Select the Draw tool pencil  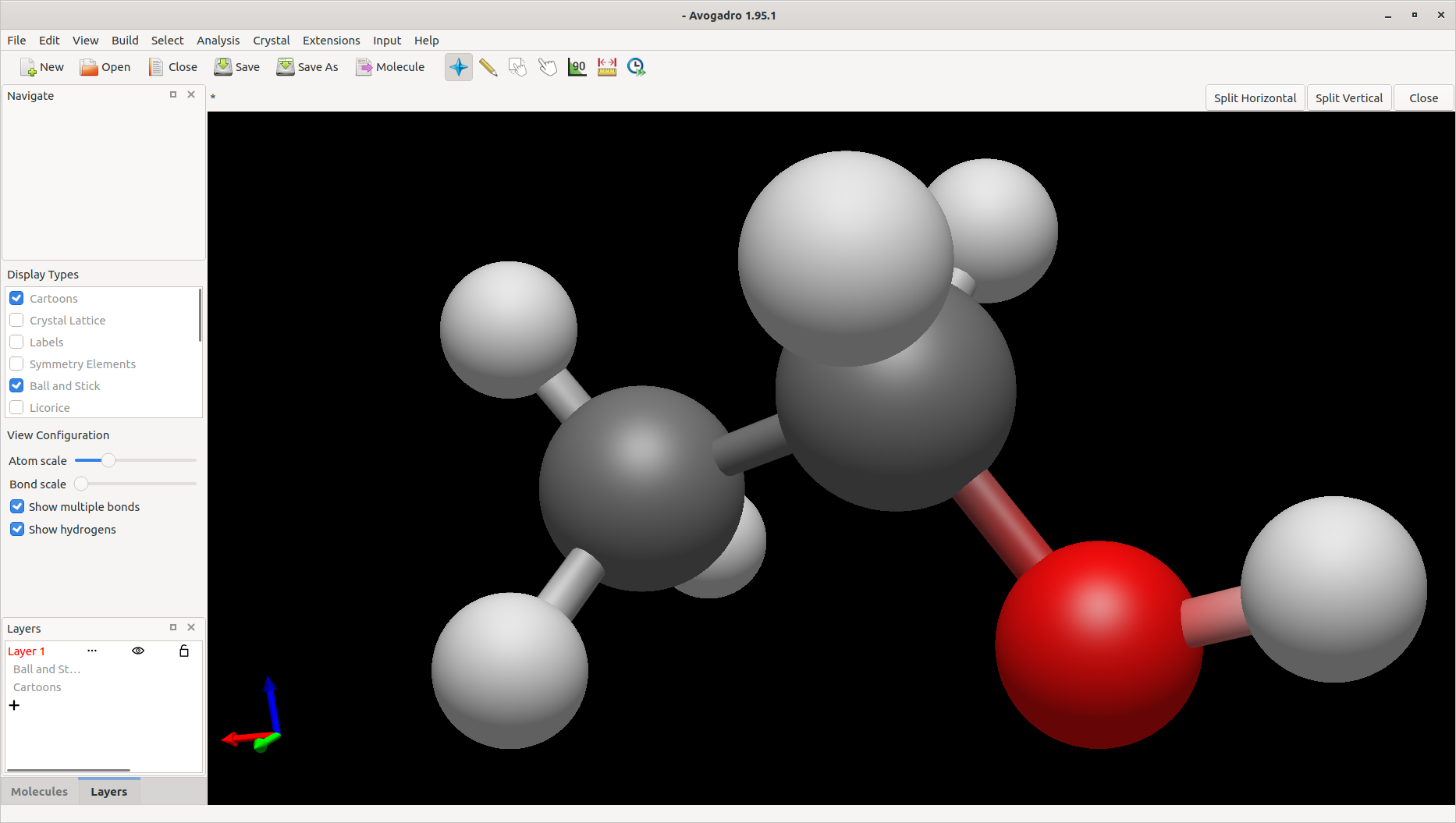click(x=488, y=67)
